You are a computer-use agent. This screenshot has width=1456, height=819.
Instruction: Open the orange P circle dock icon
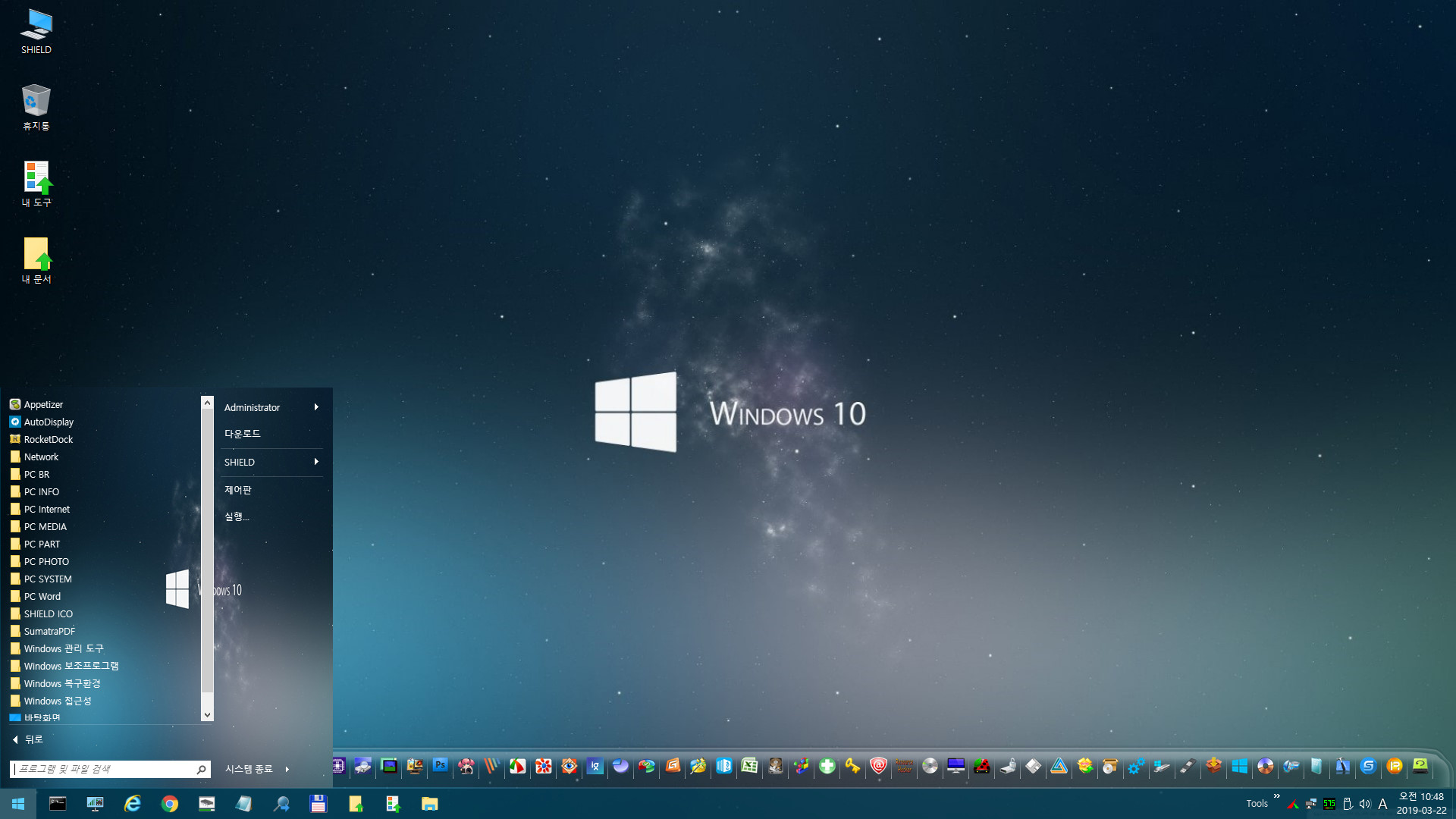click(x=1394, y=766)
